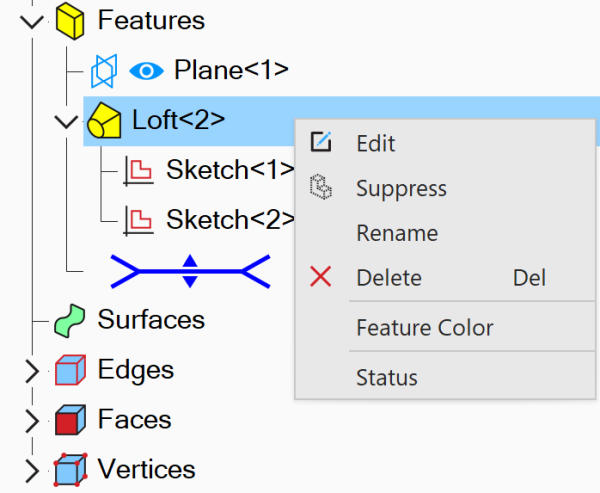Collapse the Loft<2> node chevron

click(x=66, y=122)
